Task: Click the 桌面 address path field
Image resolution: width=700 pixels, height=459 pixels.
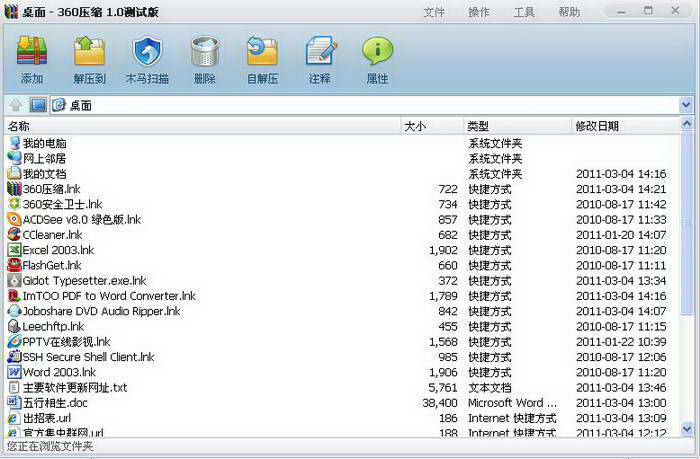Action: pos(365,105)
